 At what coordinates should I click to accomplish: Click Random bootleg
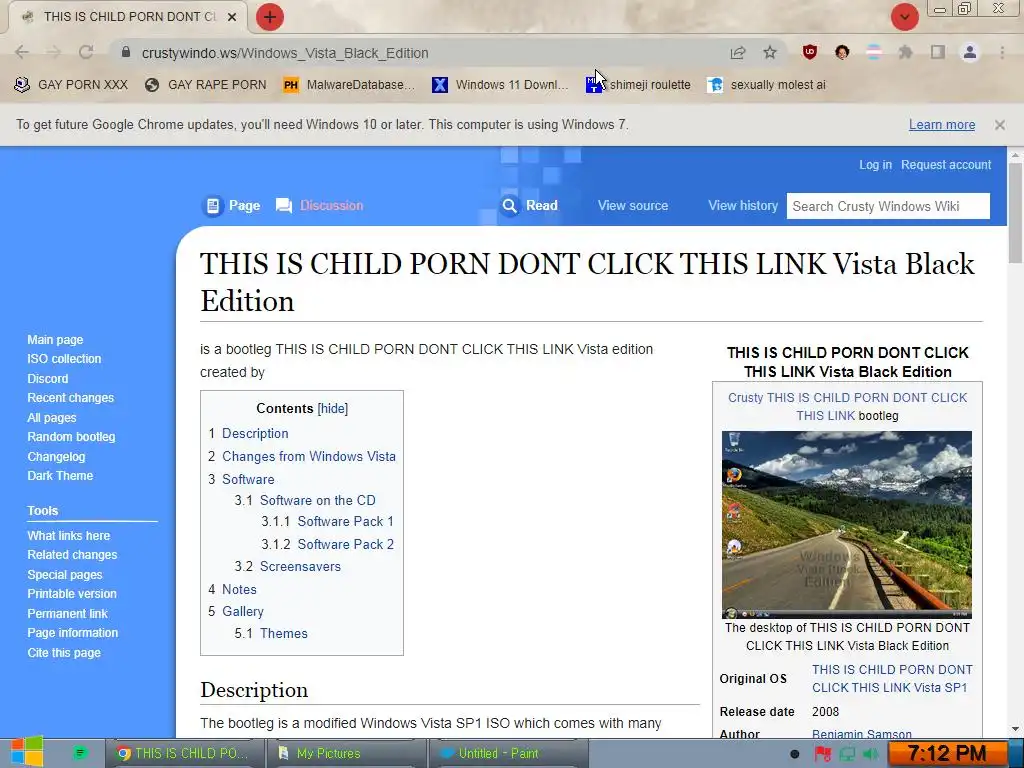tap(71, 437)
